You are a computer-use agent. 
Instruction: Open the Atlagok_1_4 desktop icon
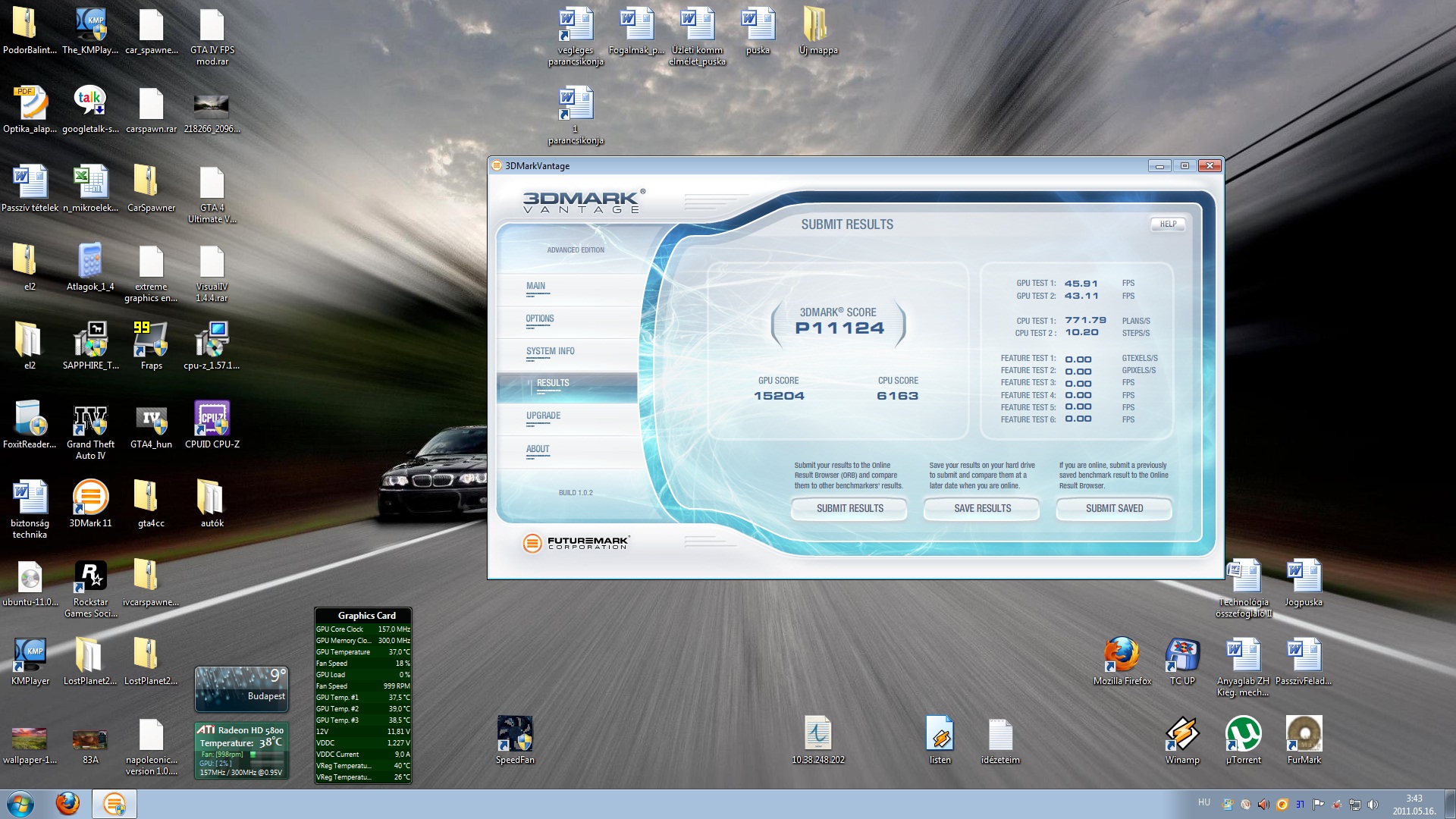[x=90, y=267]
